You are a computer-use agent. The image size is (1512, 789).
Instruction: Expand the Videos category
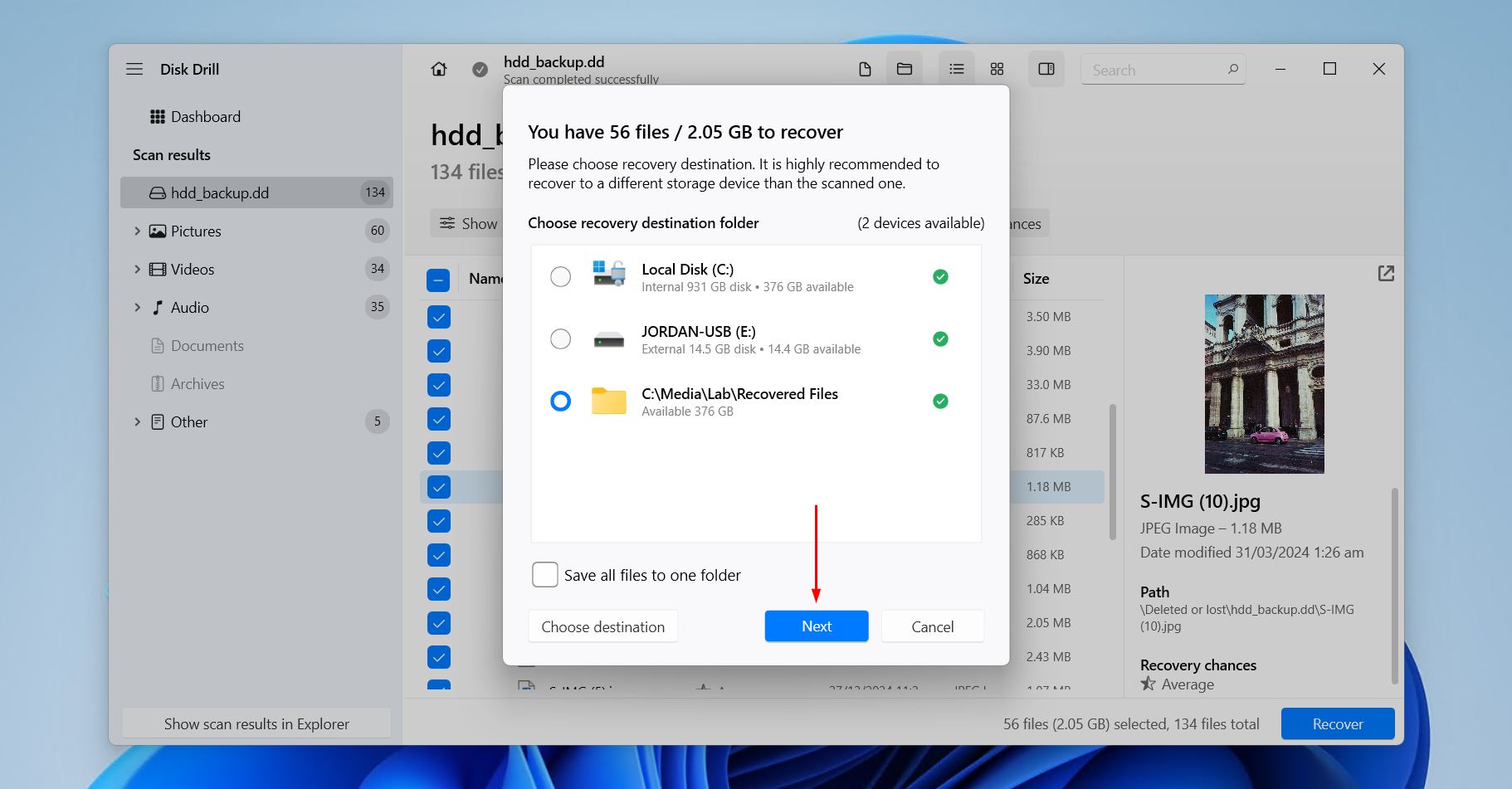point(138,270)
